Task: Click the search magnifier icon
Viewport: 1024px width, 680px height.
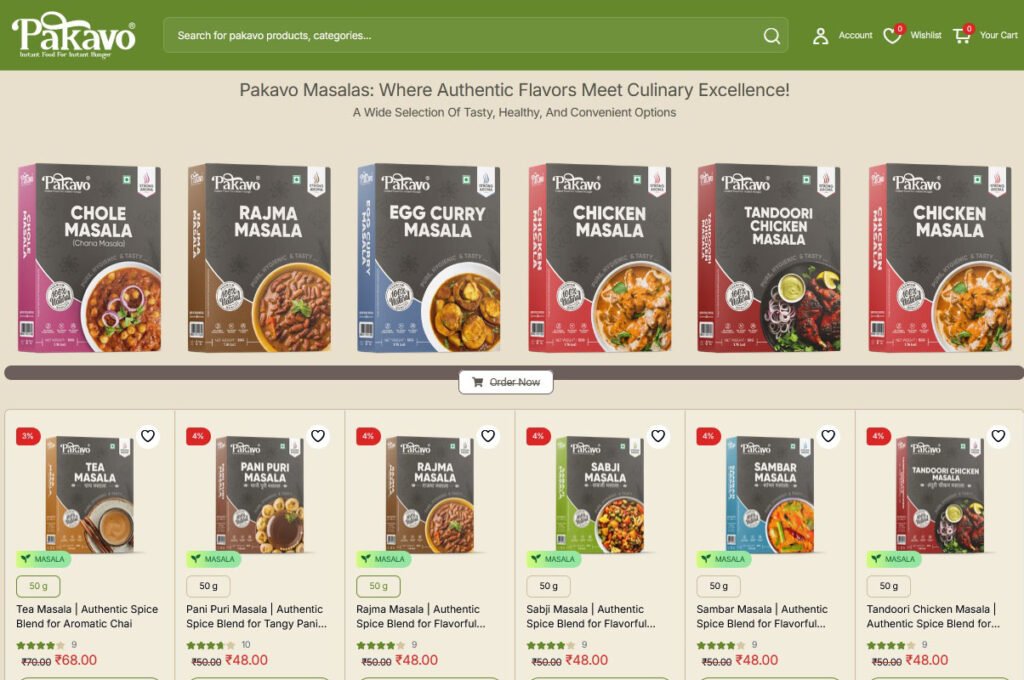Action: [x=771, y=35]
